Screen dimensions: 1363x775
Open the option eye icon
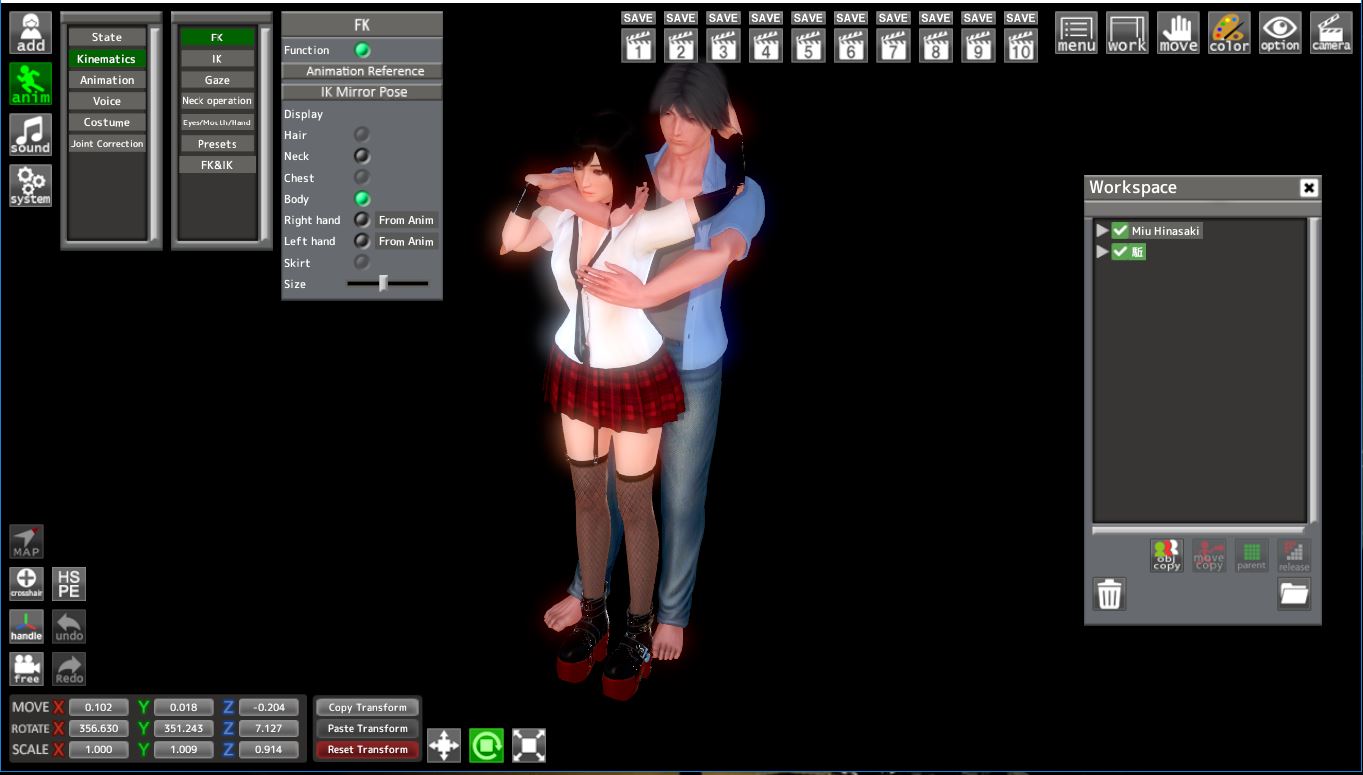coord(1279,34)
